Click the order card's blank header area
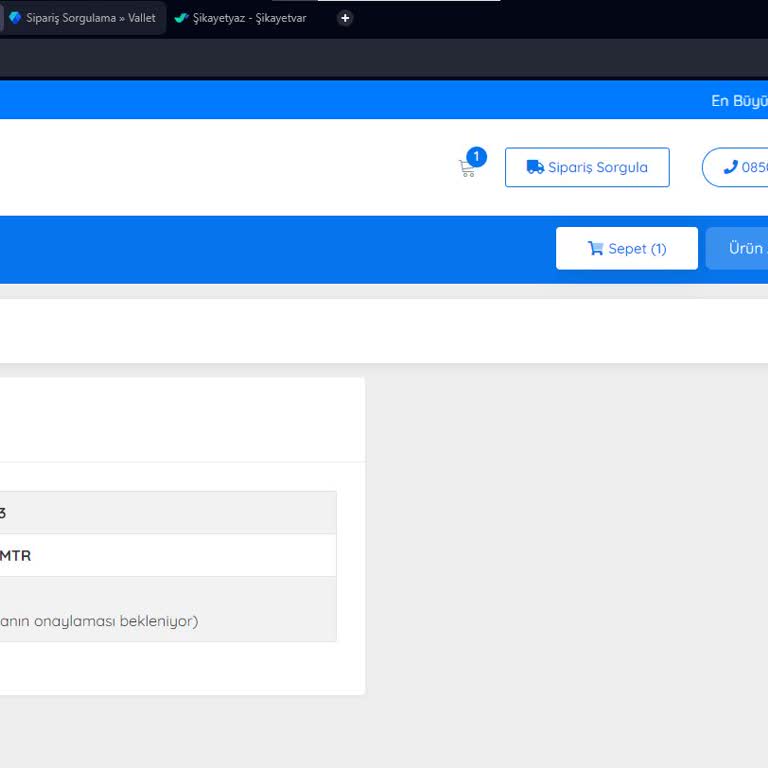The image size is (768, 768). 180,420
